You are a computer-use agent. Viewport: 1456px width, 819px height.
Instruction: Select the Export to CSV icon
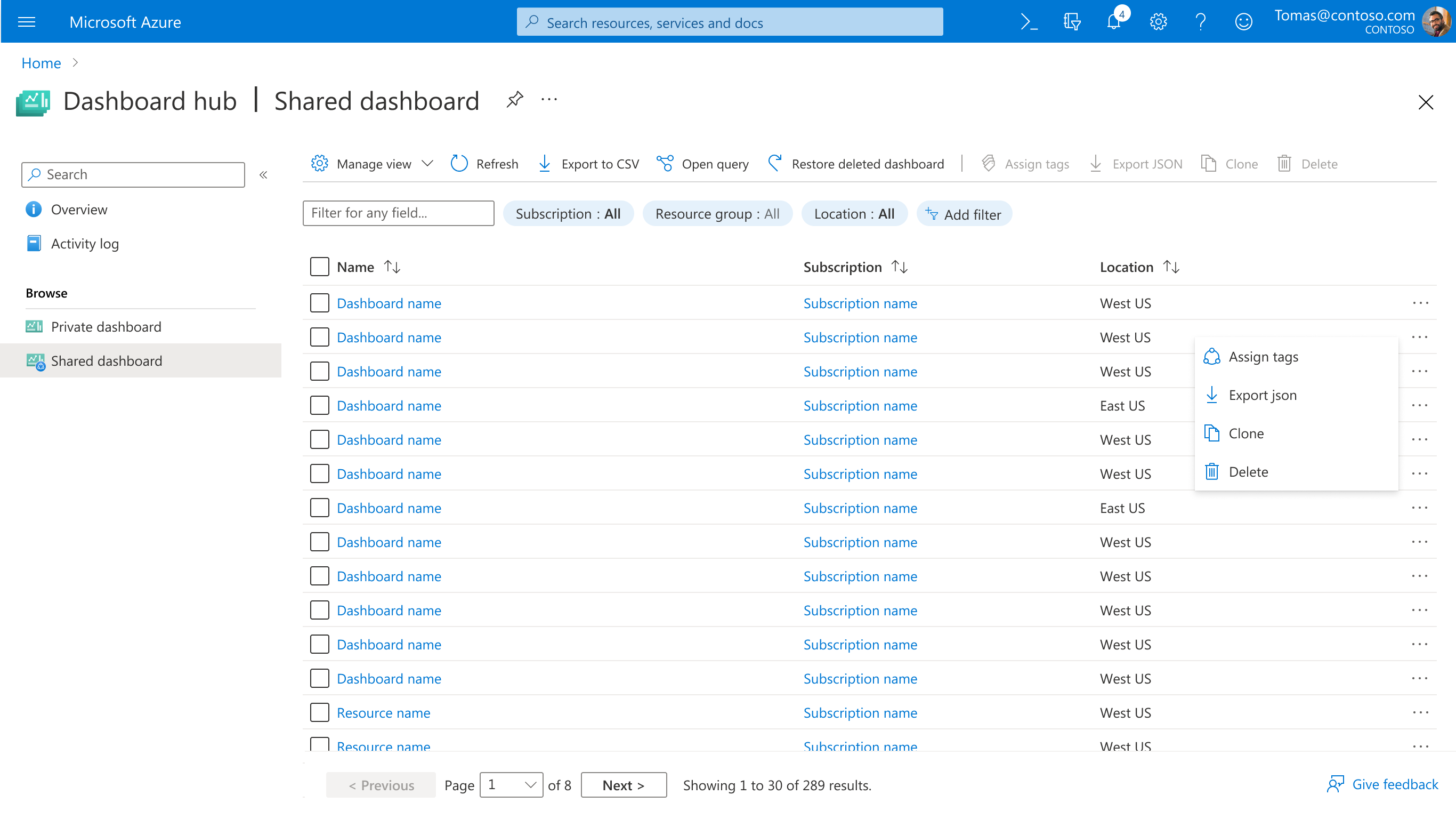click(544, 164)
